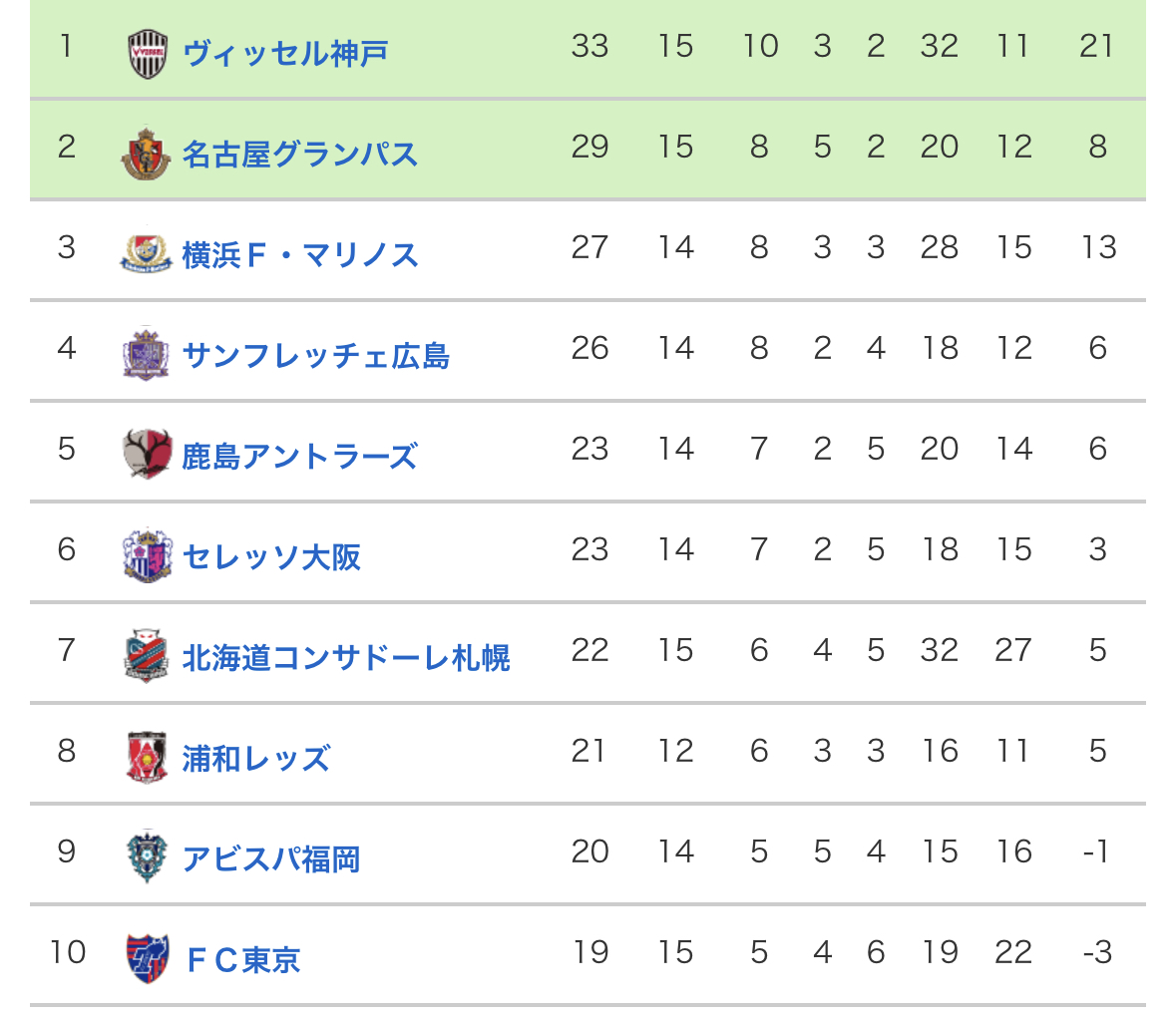Image resolution: width=1176 pixels, height=1016 pixels.
Task: Click the Vissel Kobe club crest
Action: tap(148, 54)
